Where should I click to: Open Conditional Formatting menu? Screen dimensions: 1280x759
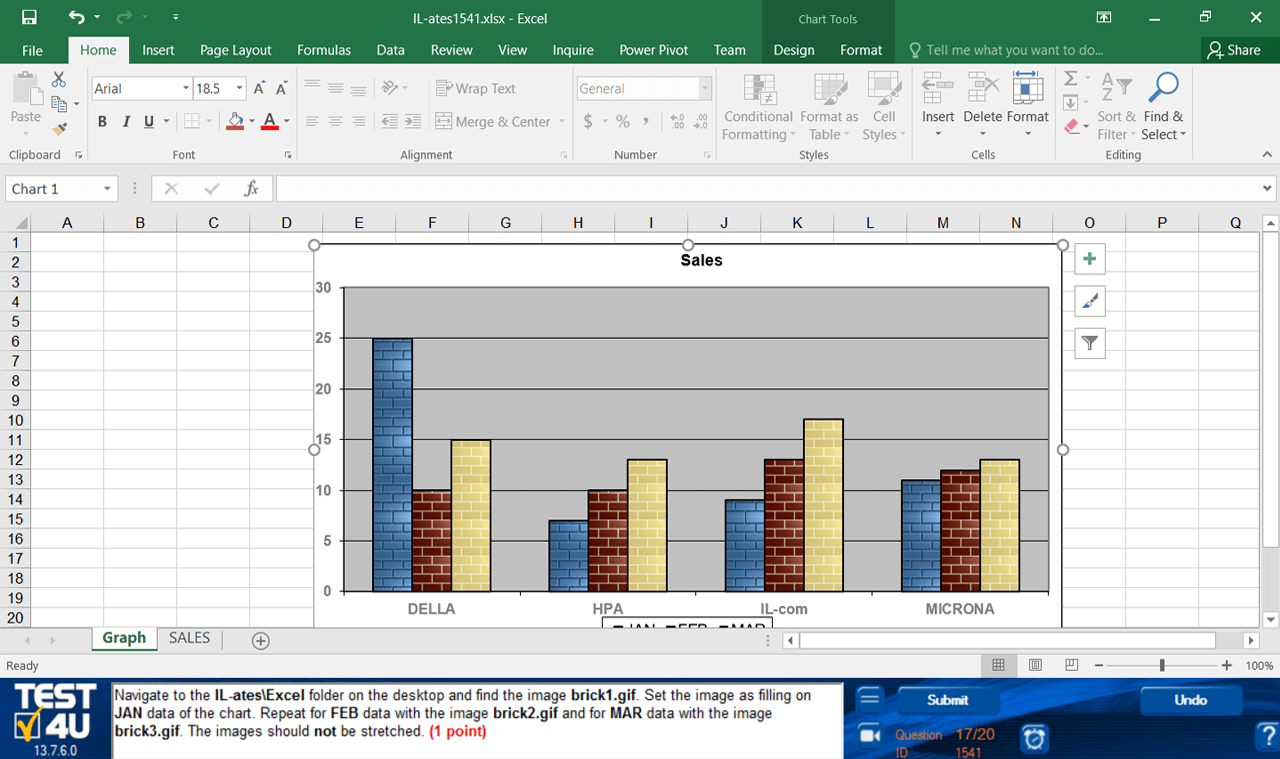(759, 106)
